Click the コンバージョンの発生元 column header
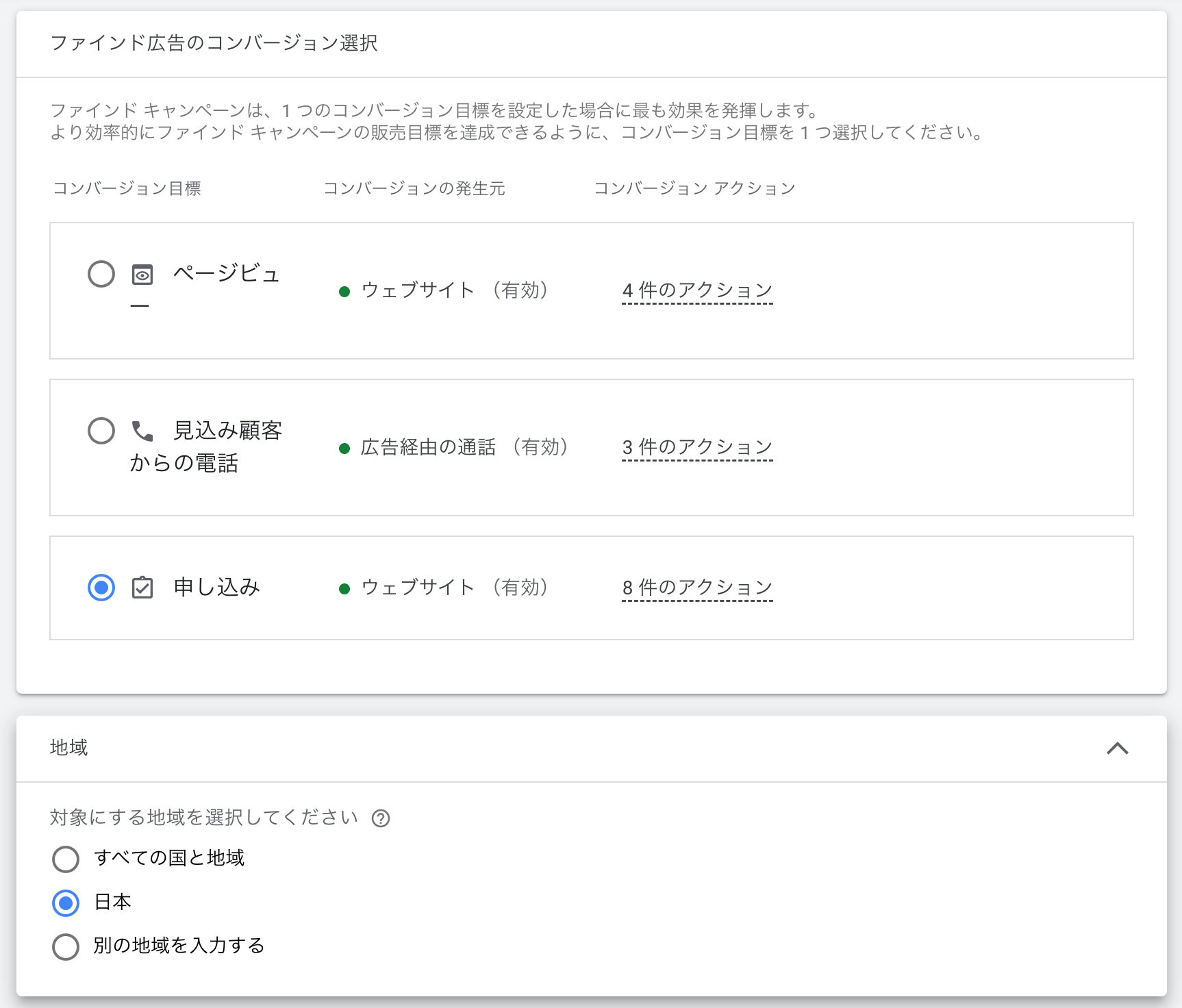Screen dimensions: 1182x1008 click(414, 188)
